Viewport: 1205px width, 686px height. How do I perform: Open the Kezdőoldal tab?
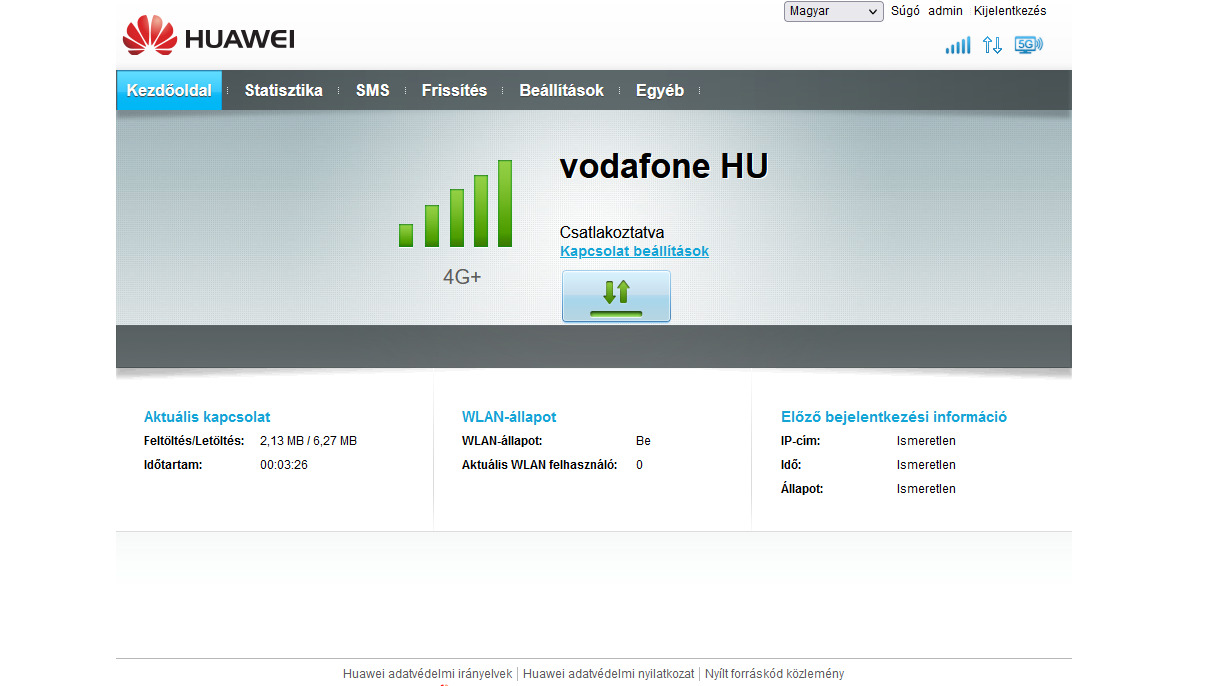coord(169,90)
